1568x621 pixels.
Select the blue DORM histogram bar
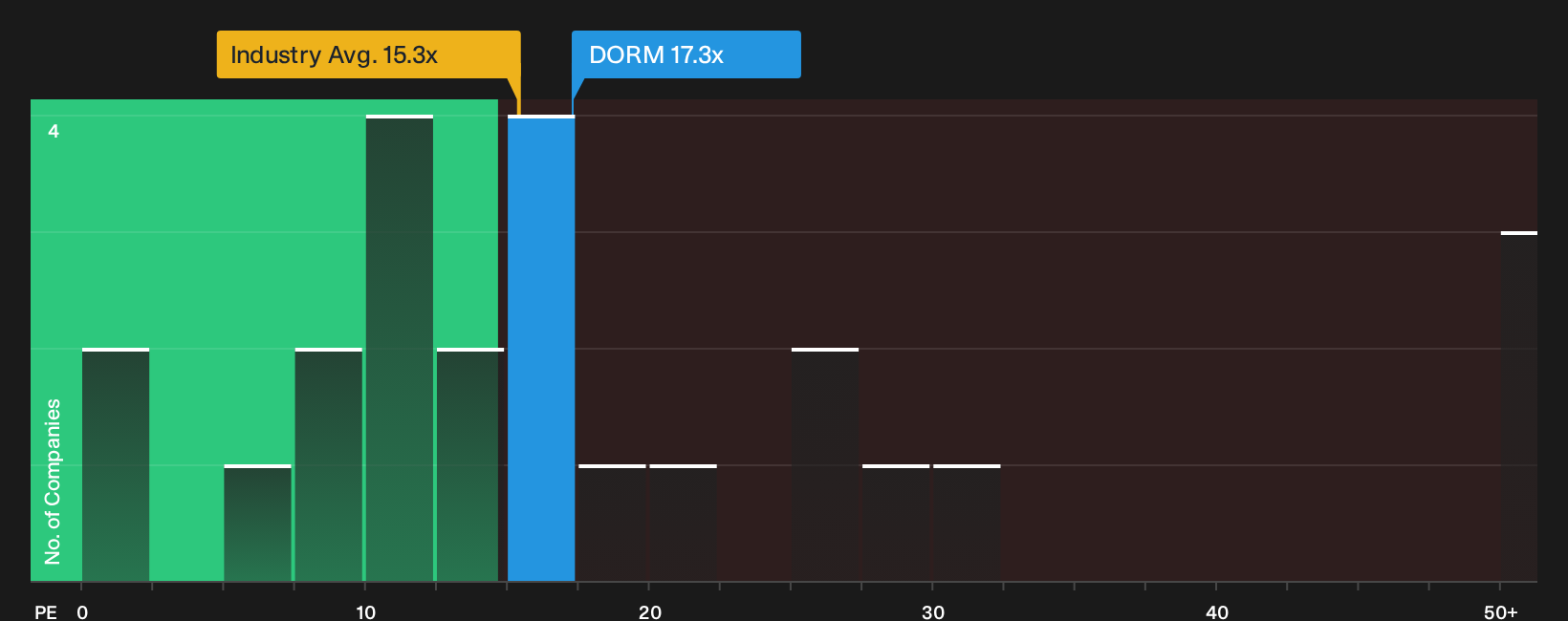coord(541,349)
